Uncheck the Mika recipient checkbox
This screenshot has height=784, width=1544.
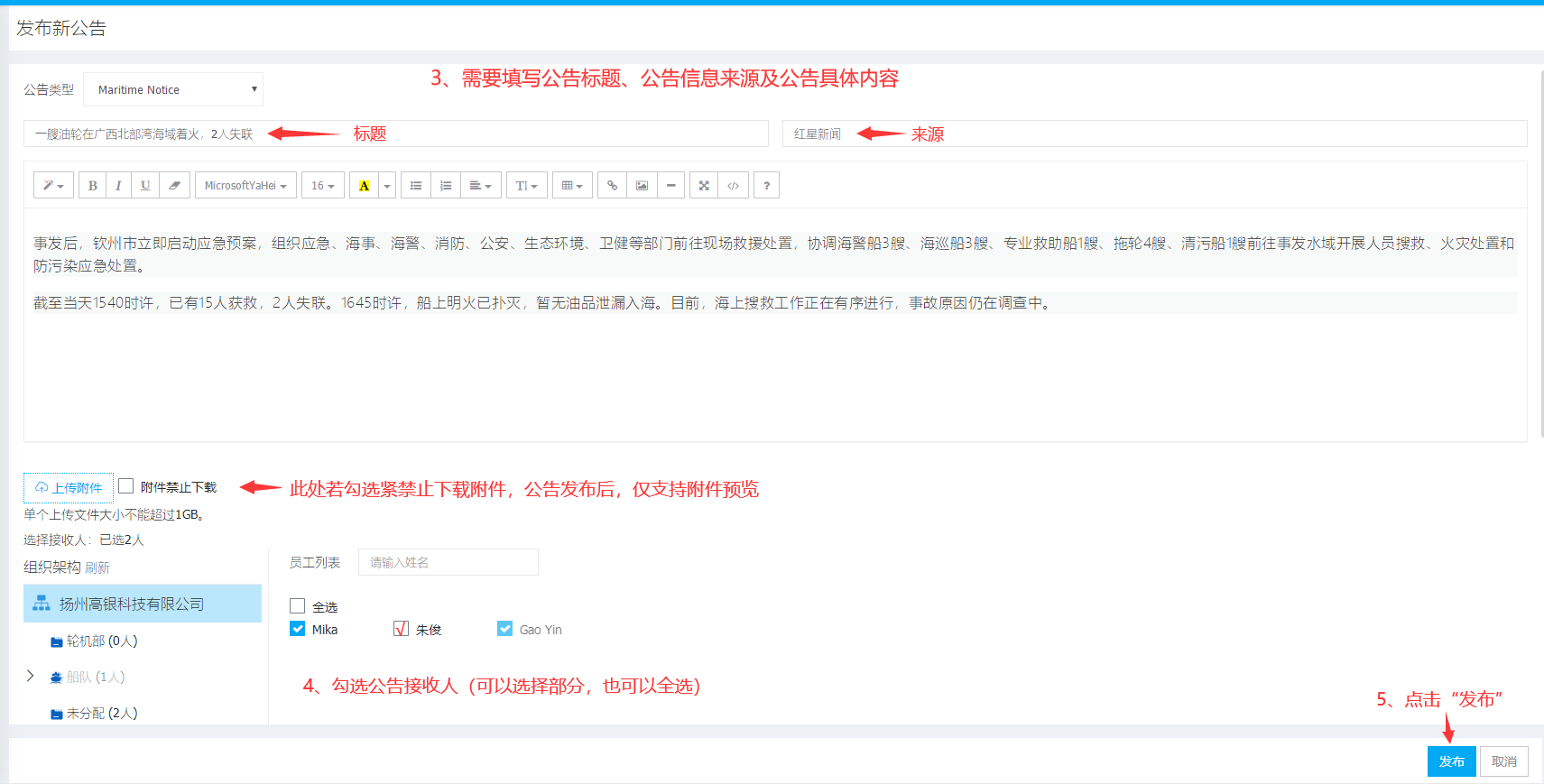(297, 629)
